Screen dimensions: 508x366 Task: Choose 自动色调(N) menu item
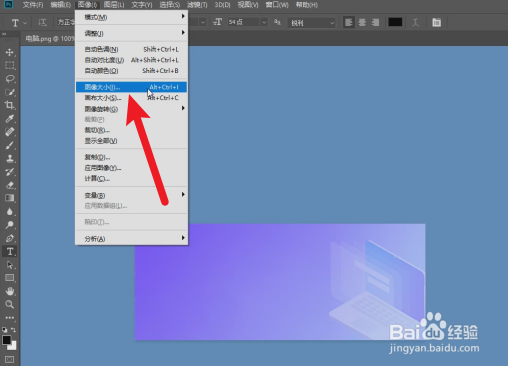(x=131, y=49)
